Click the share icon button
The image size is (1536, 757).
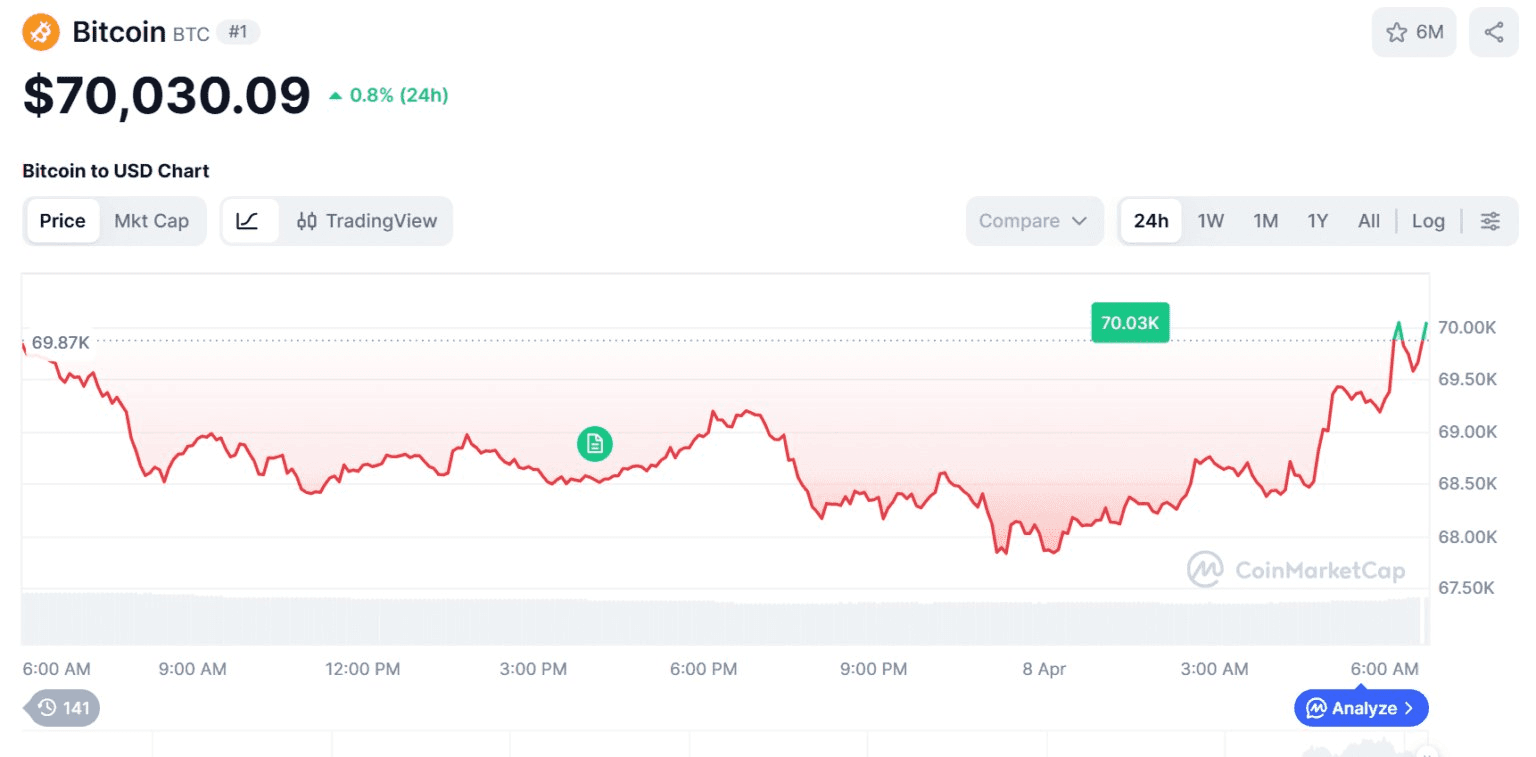(1493, 32)
